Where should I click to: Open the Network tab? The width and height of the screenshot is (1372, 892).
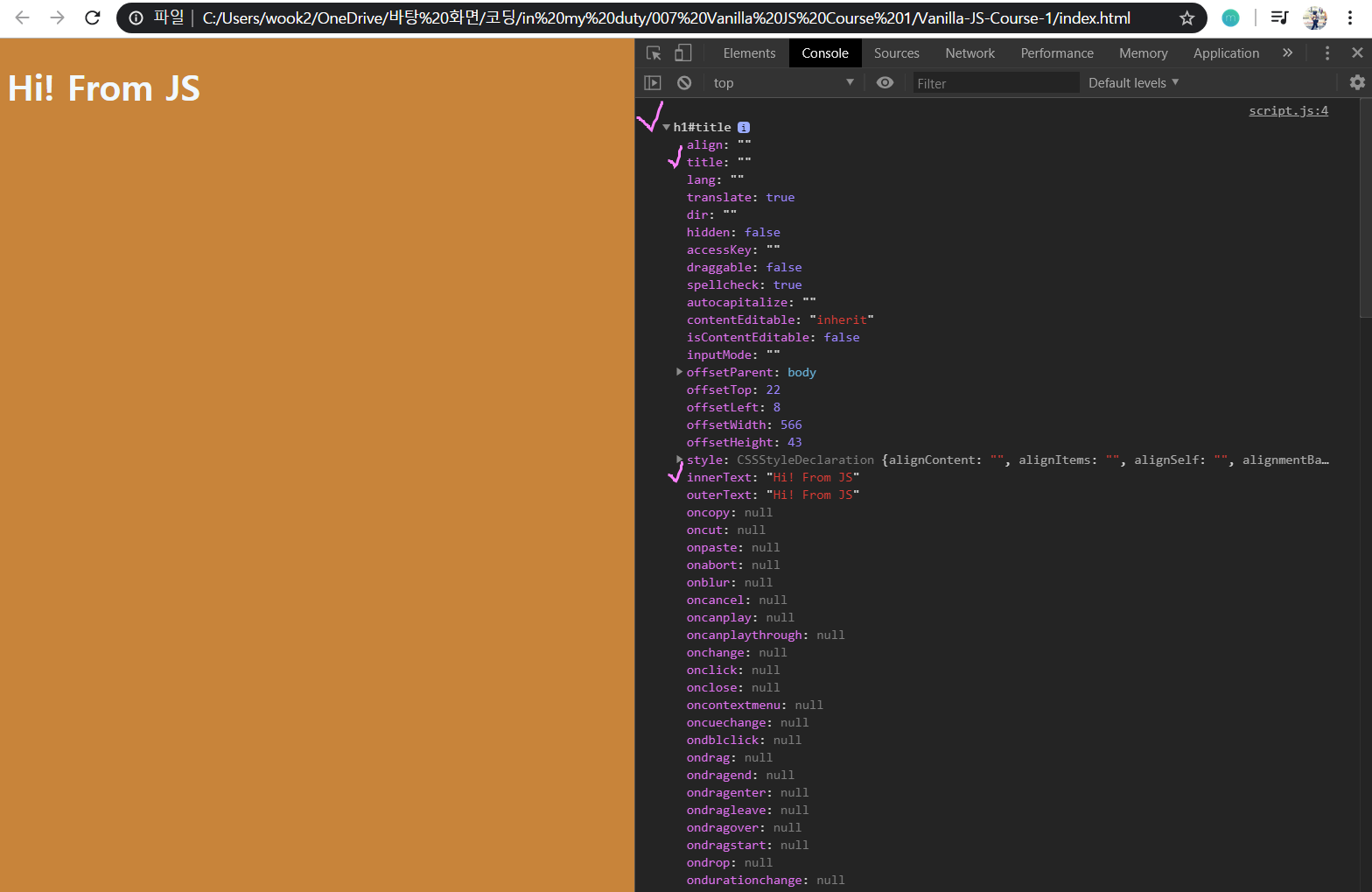pyautogui.click(x=969, y=53)
